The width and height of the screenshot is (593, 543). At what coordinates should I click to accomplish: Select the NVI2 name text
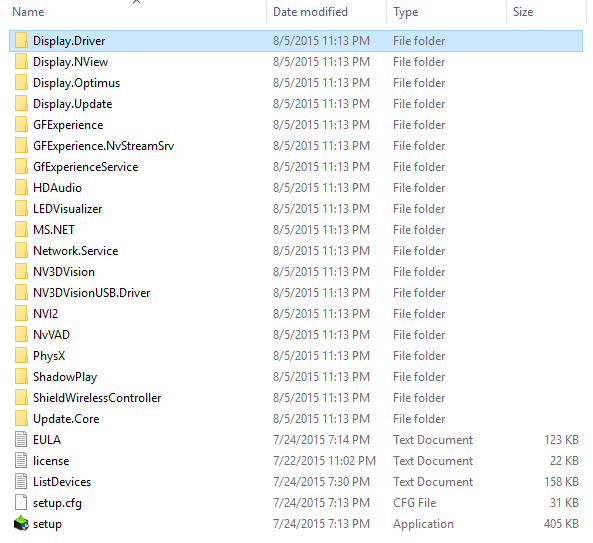pos(45,313)
